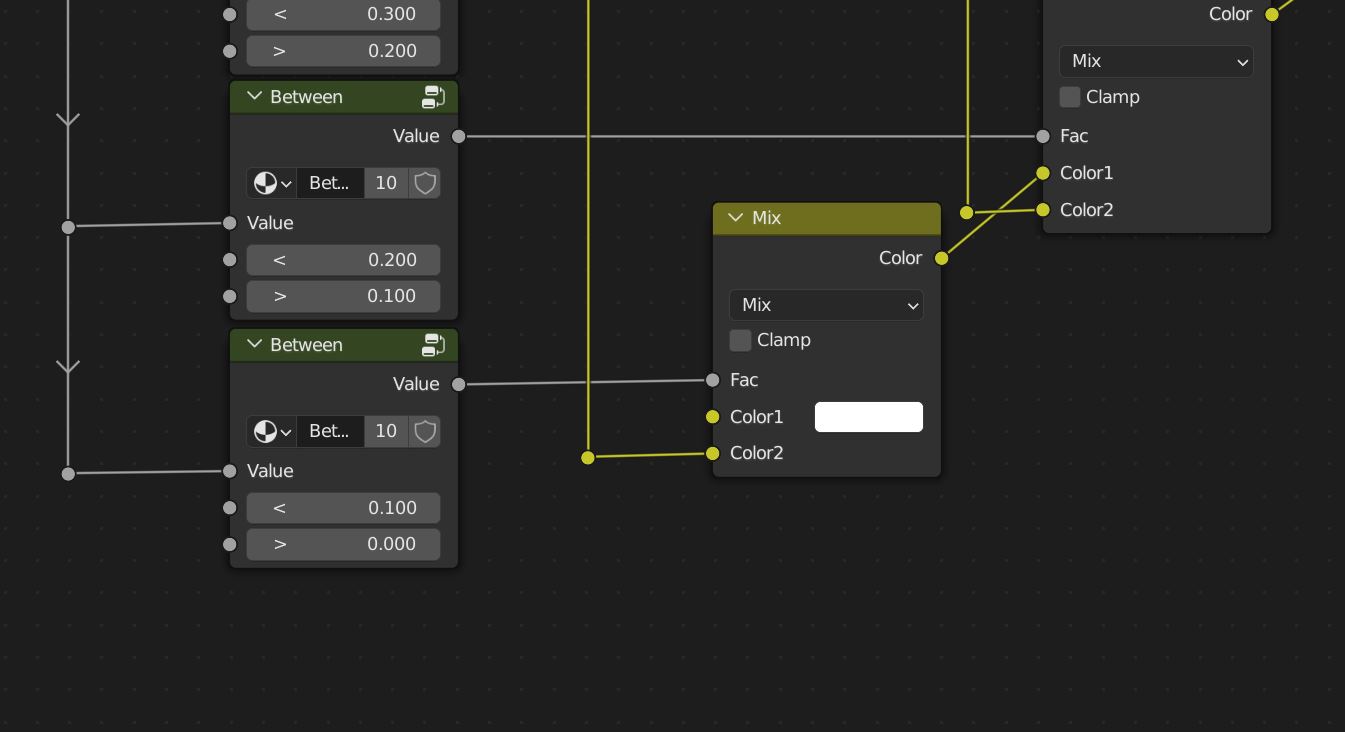Click the less-than 0.100 value field

[x=343, y=508]
